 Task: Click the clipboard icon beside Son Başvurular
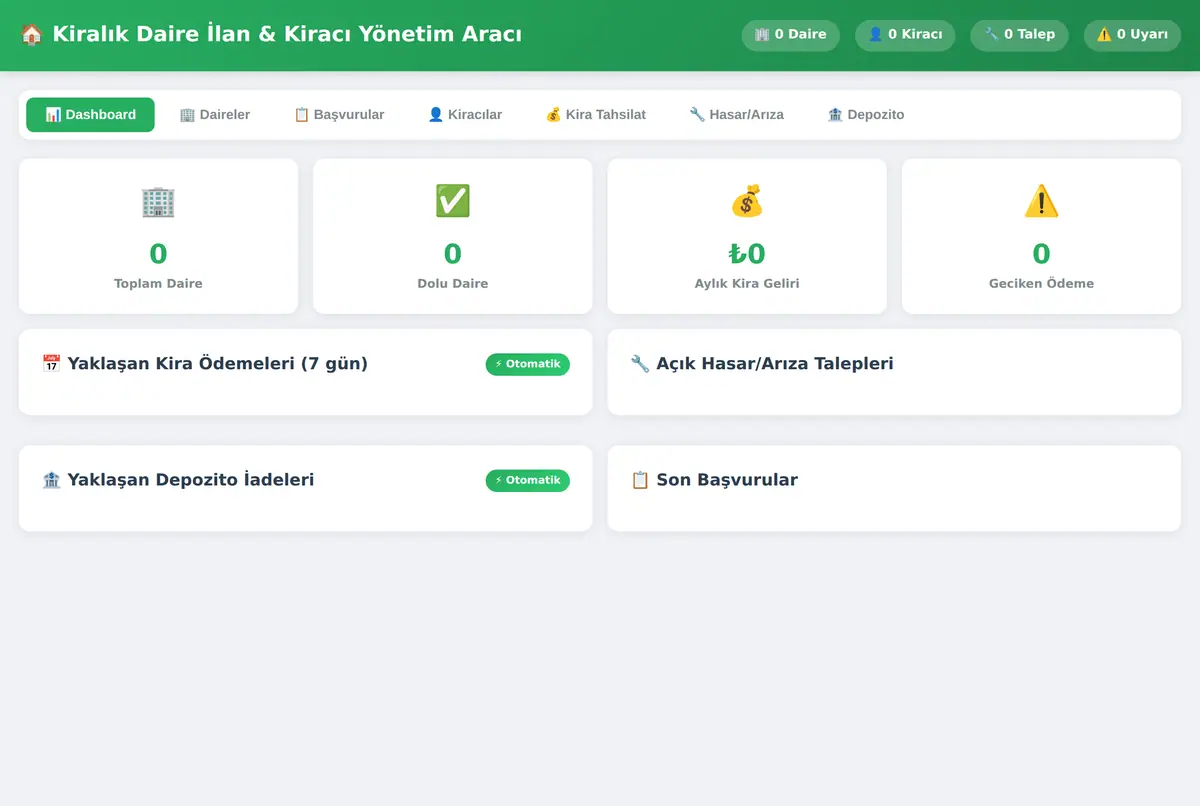click(x=640, y=480)
